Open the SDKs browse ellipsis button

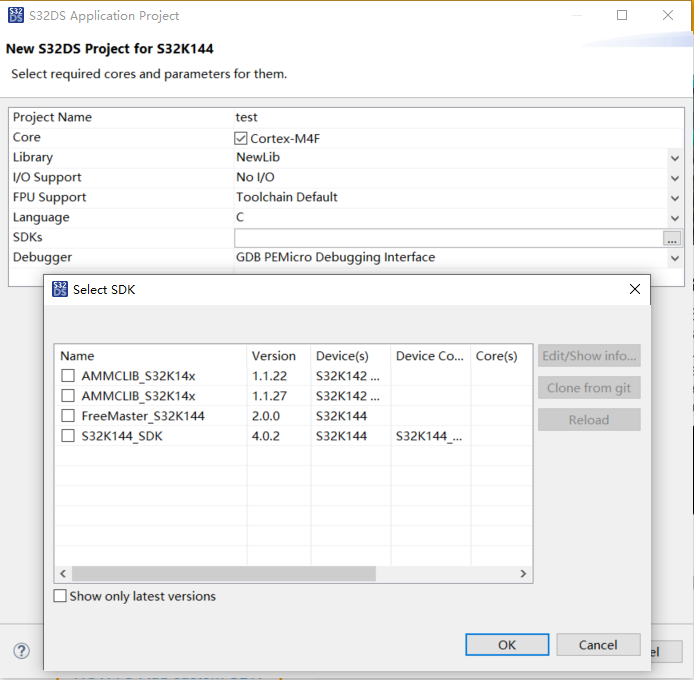click(x=672, y=238)
